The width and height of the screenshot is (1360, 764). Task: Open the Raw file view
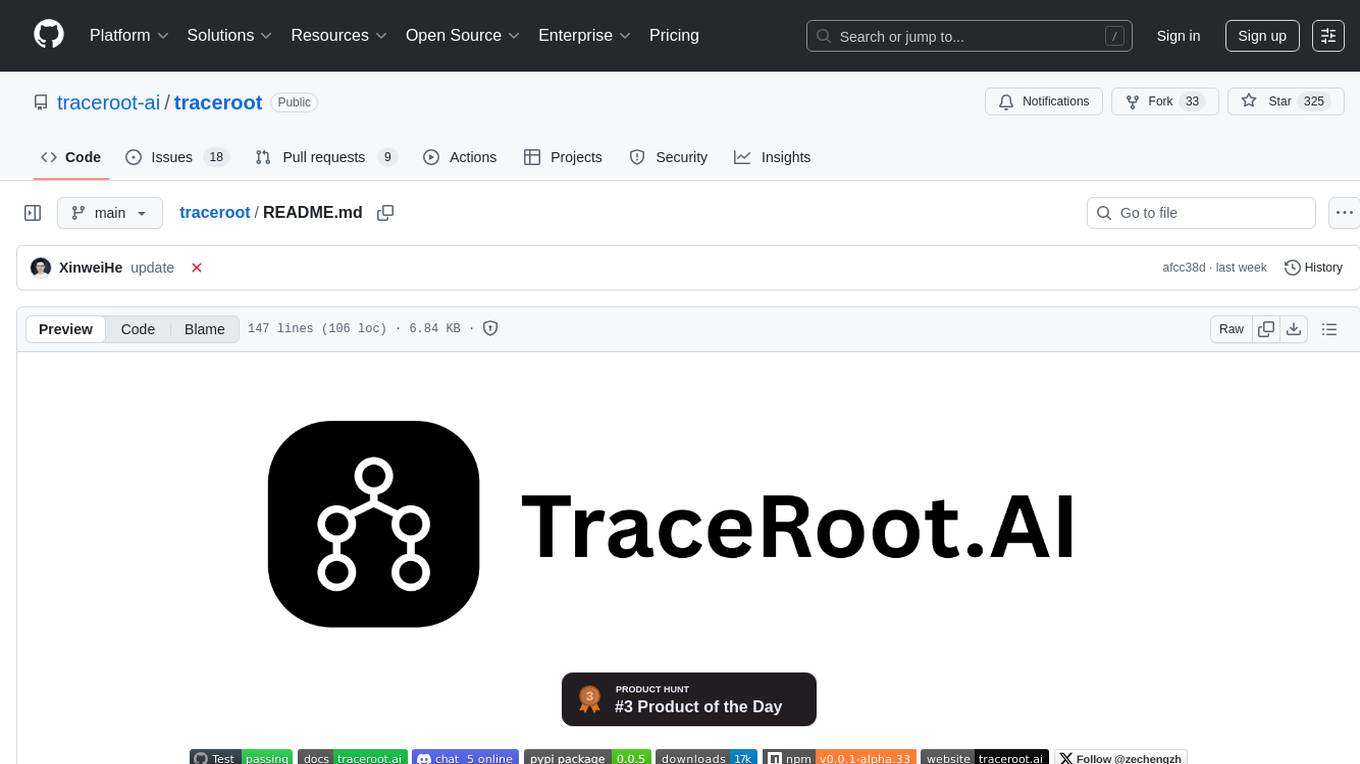[x=1231, y=329]
